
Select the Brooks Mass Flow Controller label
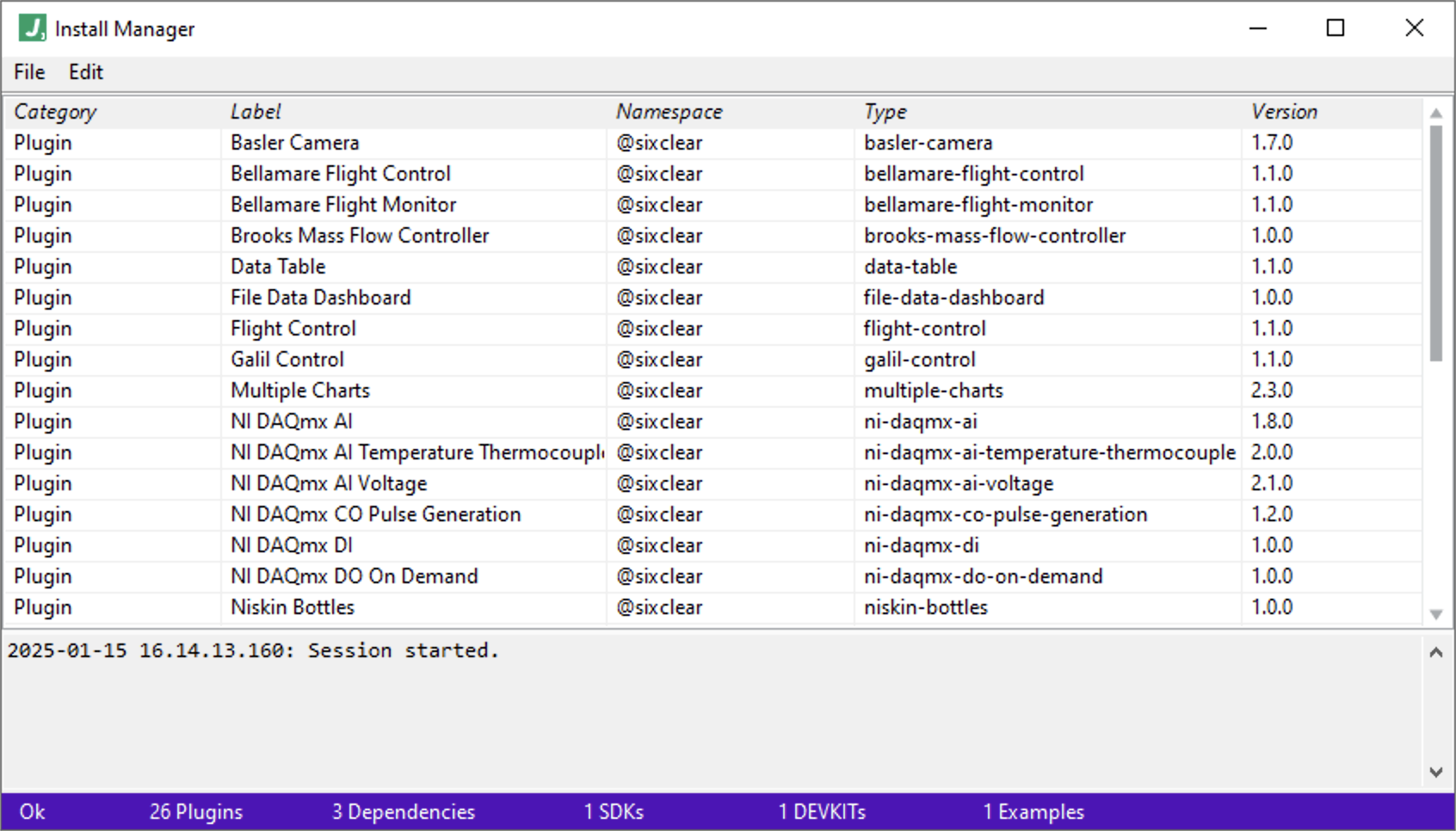(x=360, y=236)
